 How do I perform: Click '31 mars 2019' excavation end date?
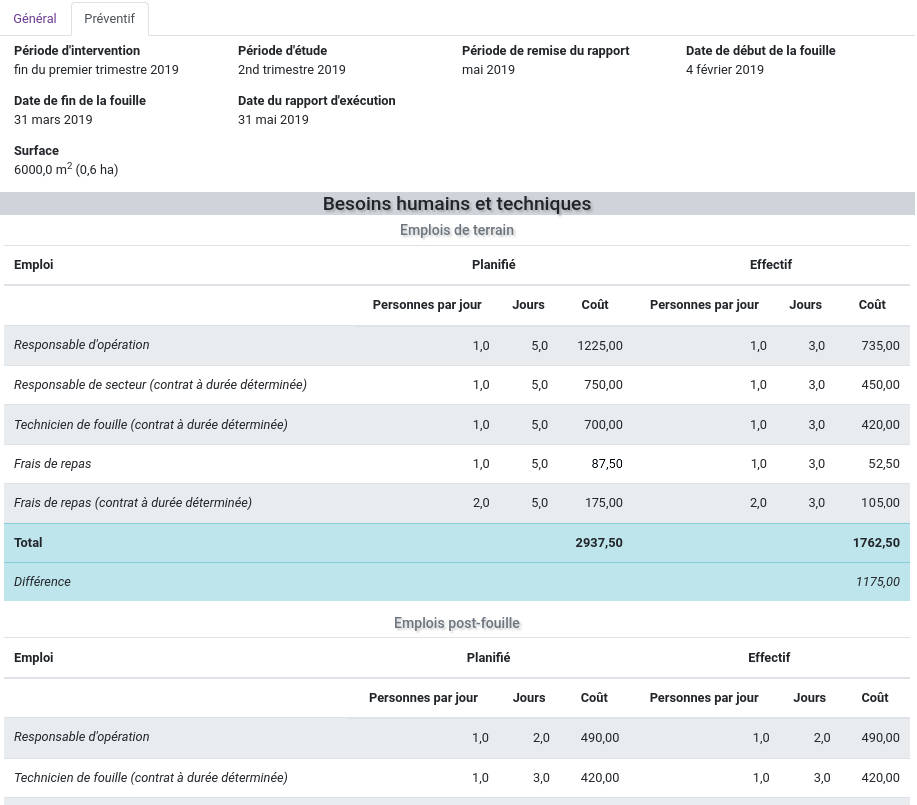coord(53,120)
